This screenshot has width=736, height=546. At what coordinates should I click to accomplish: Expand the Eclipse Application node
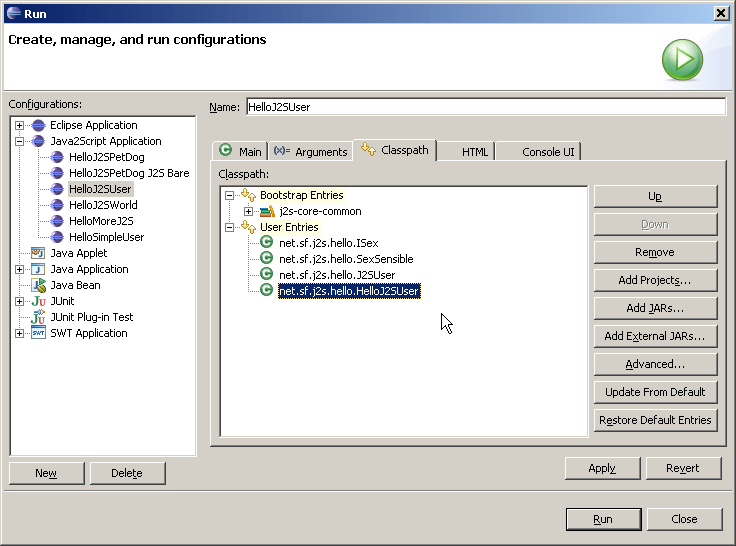[x=19, y=125]
